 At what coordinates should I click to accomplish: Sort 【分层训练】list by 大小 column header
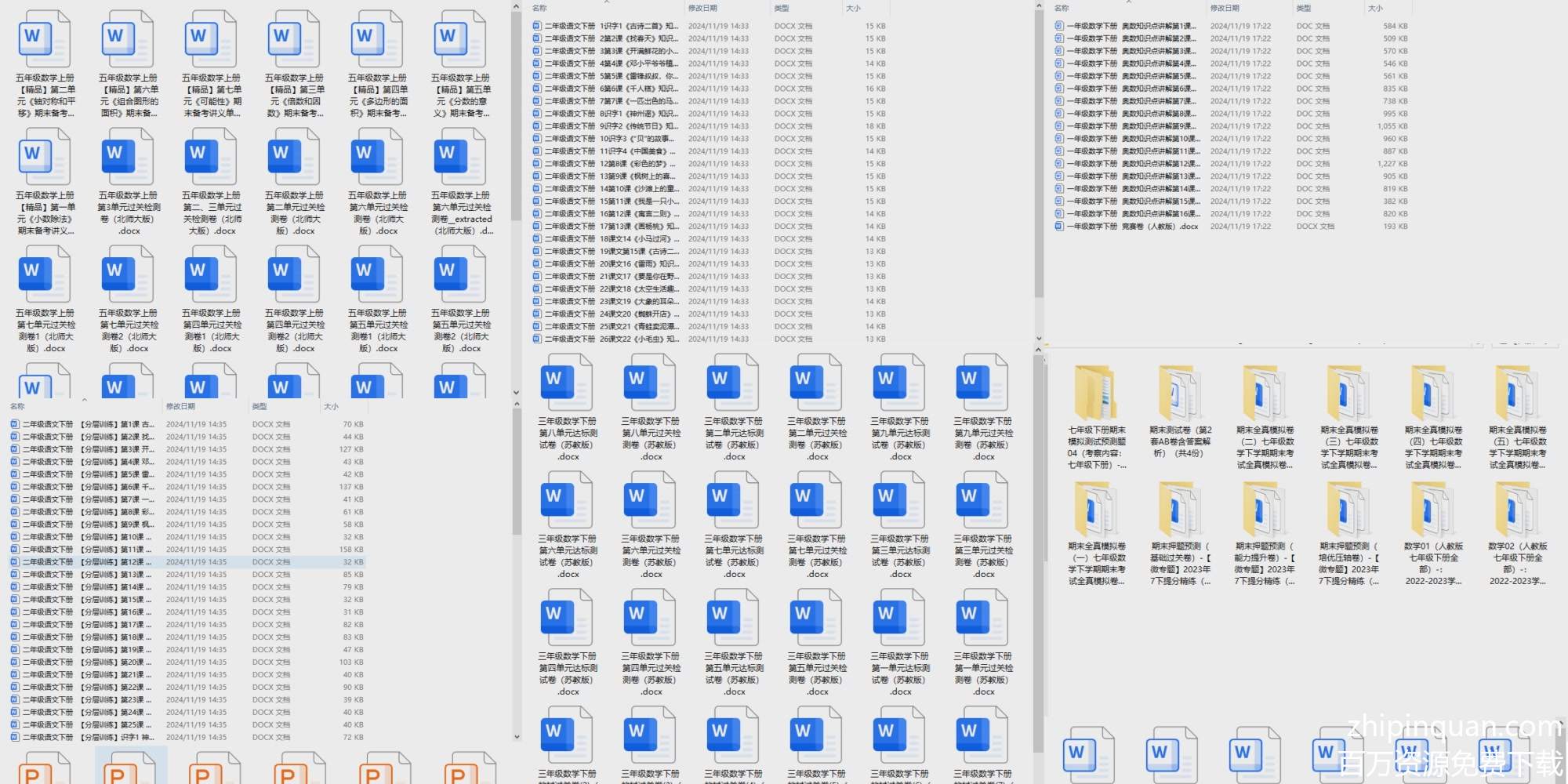(x=331, y=406)
